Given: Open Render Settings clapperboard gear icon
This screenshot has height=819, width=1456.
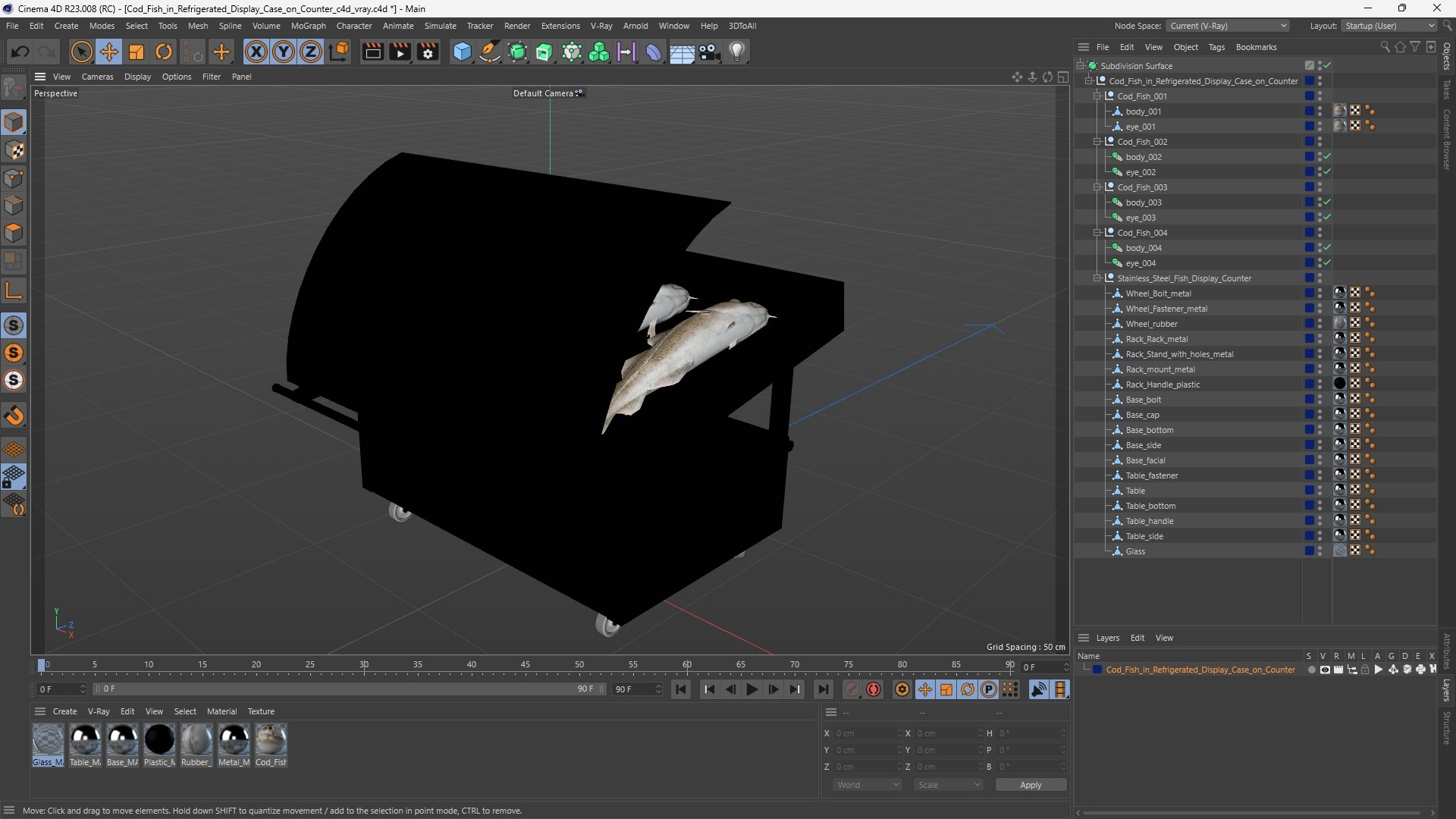Looking at the screenshot, I should pos(428,52).
